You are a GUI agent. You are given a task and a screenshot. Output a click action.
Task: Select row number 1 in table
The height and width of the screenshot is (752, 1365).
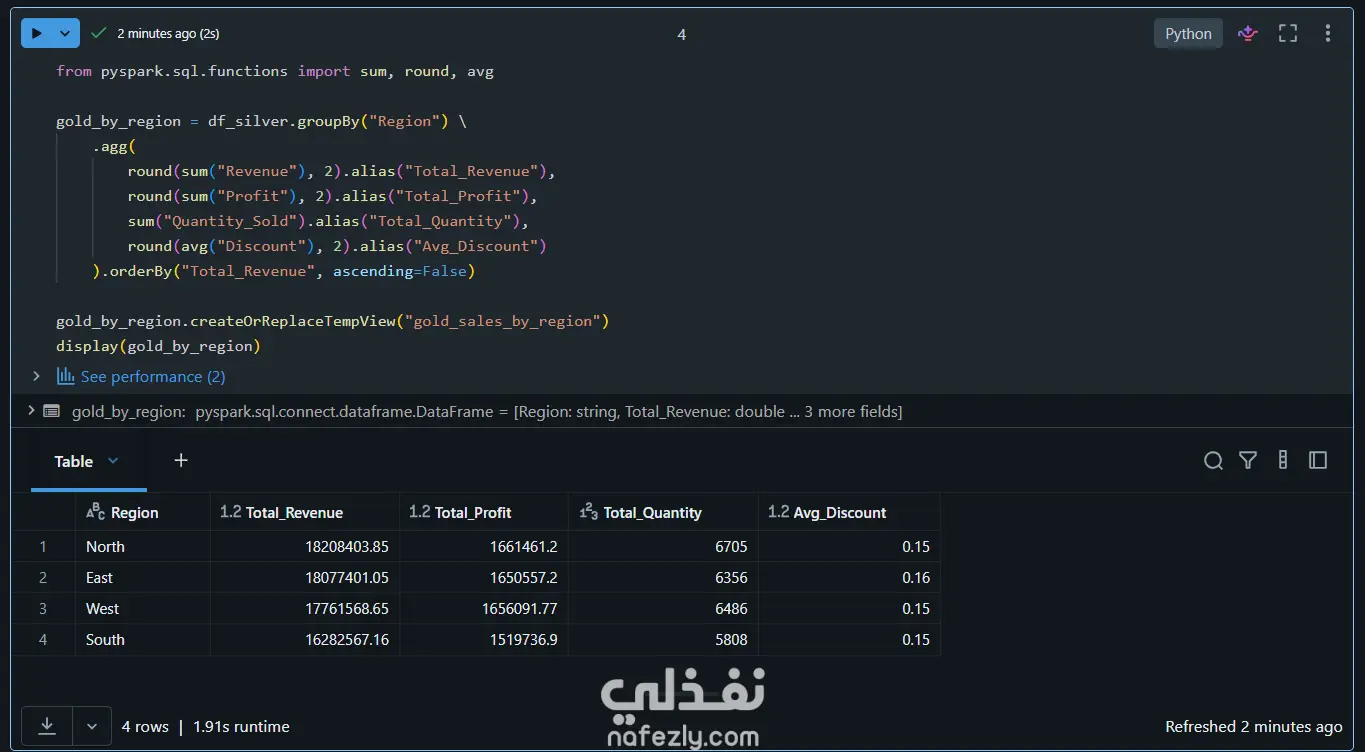43,546
